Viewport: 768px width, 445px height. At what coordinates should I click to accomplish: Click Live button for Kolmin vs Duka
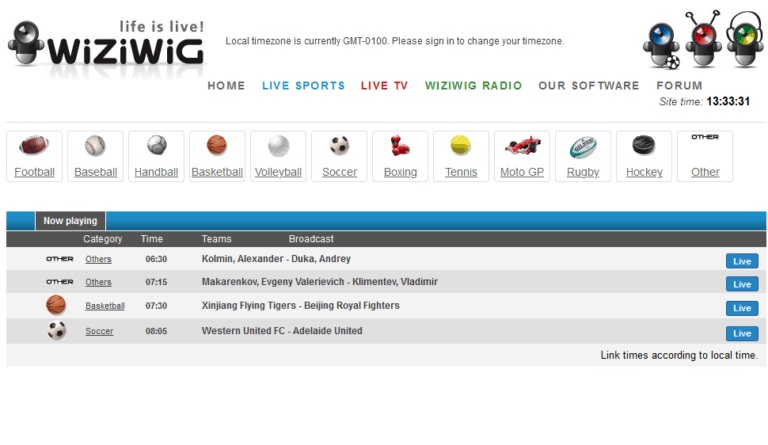pyautogui.click(x=742, y=261)
